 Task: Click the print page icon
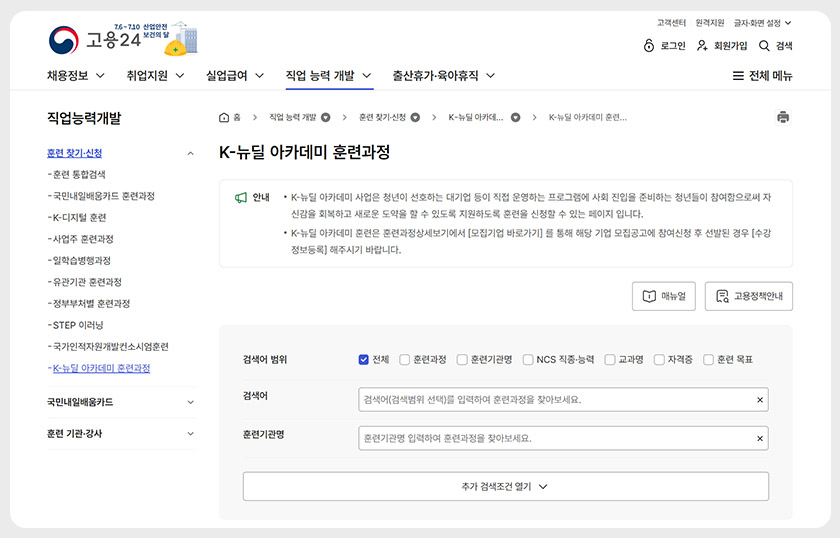point(783,117)
